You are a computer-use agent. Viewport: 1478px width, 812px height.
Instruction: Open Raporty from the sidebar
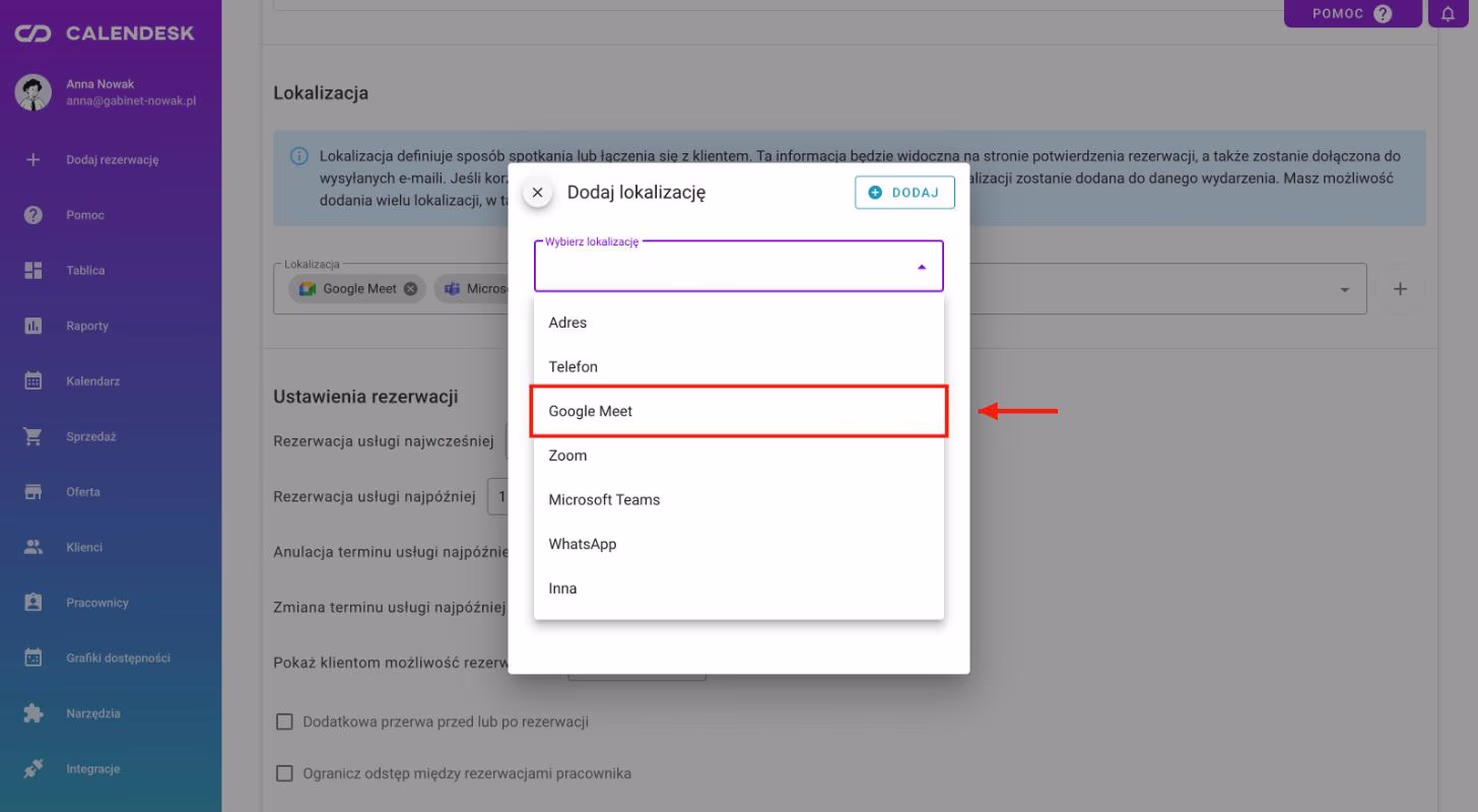pyautogui.click(x=87, y=326)
